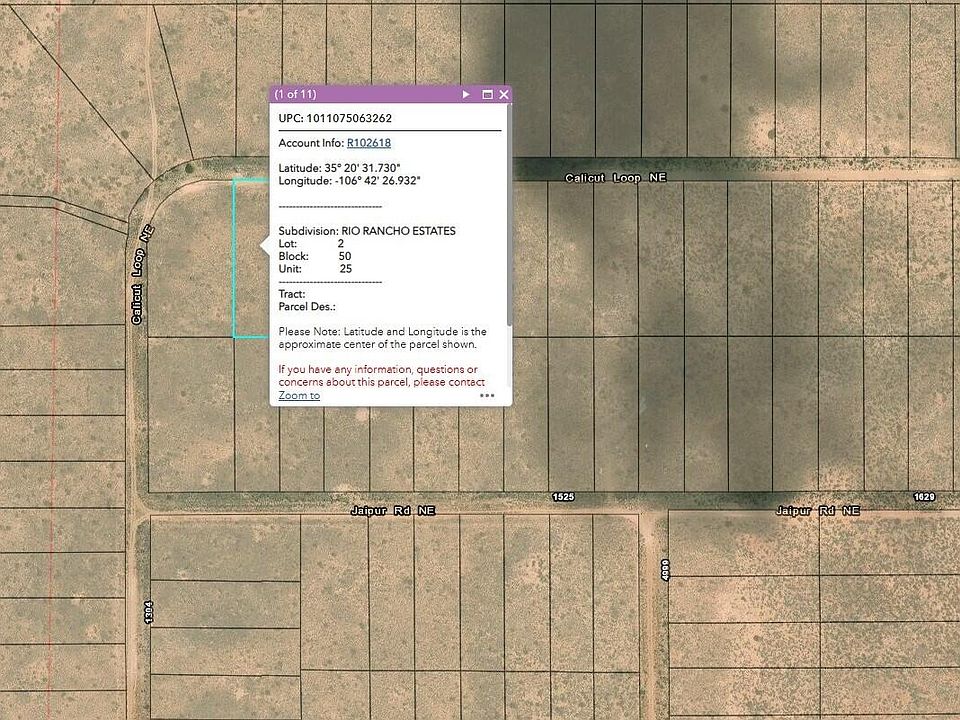
Task: Click right Jaipur Rd NE street label
Action: [x=817, y=511]
